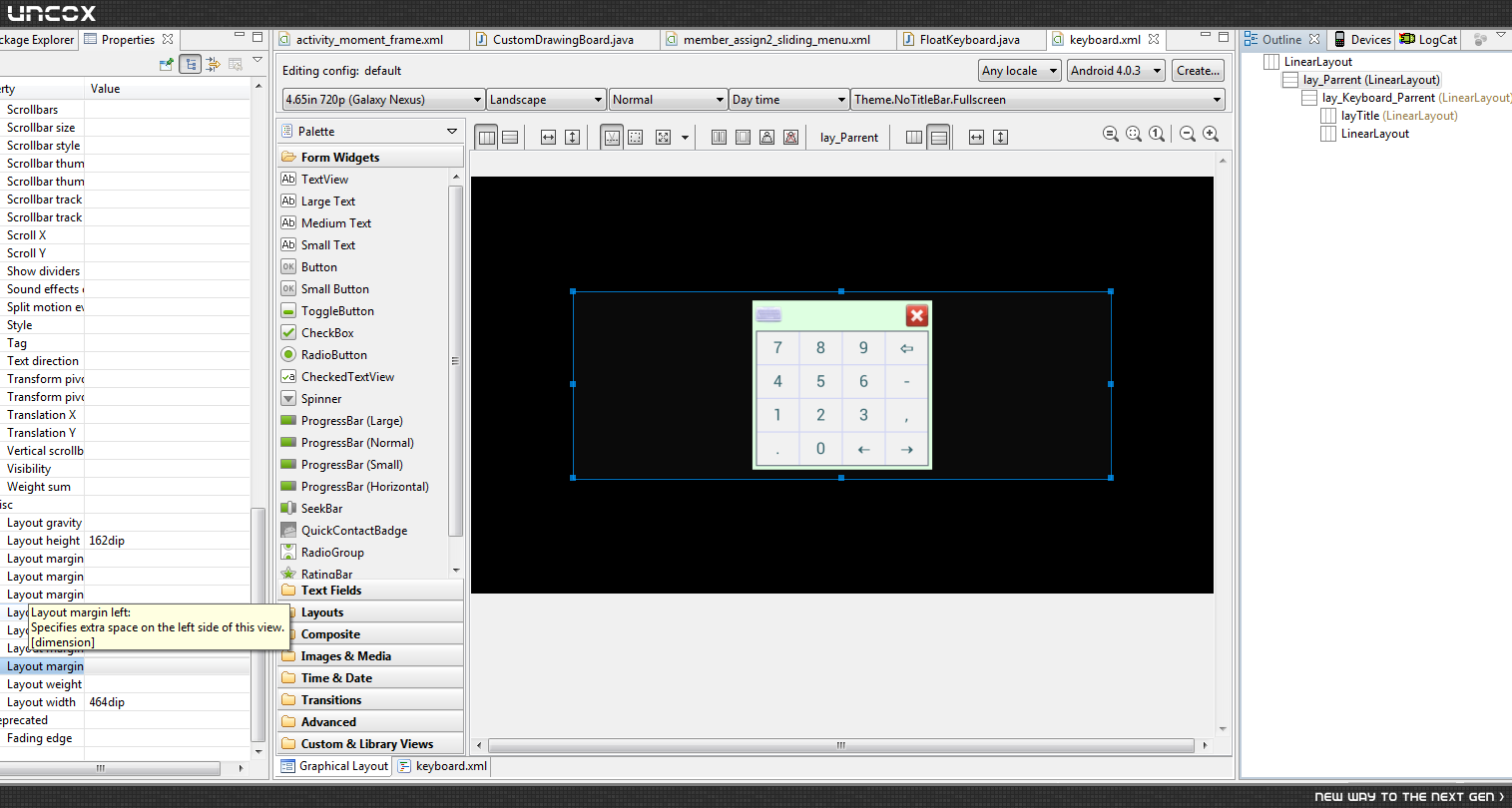
Task: Switch to FloatKeyboard.java tab
Action: 969,40
